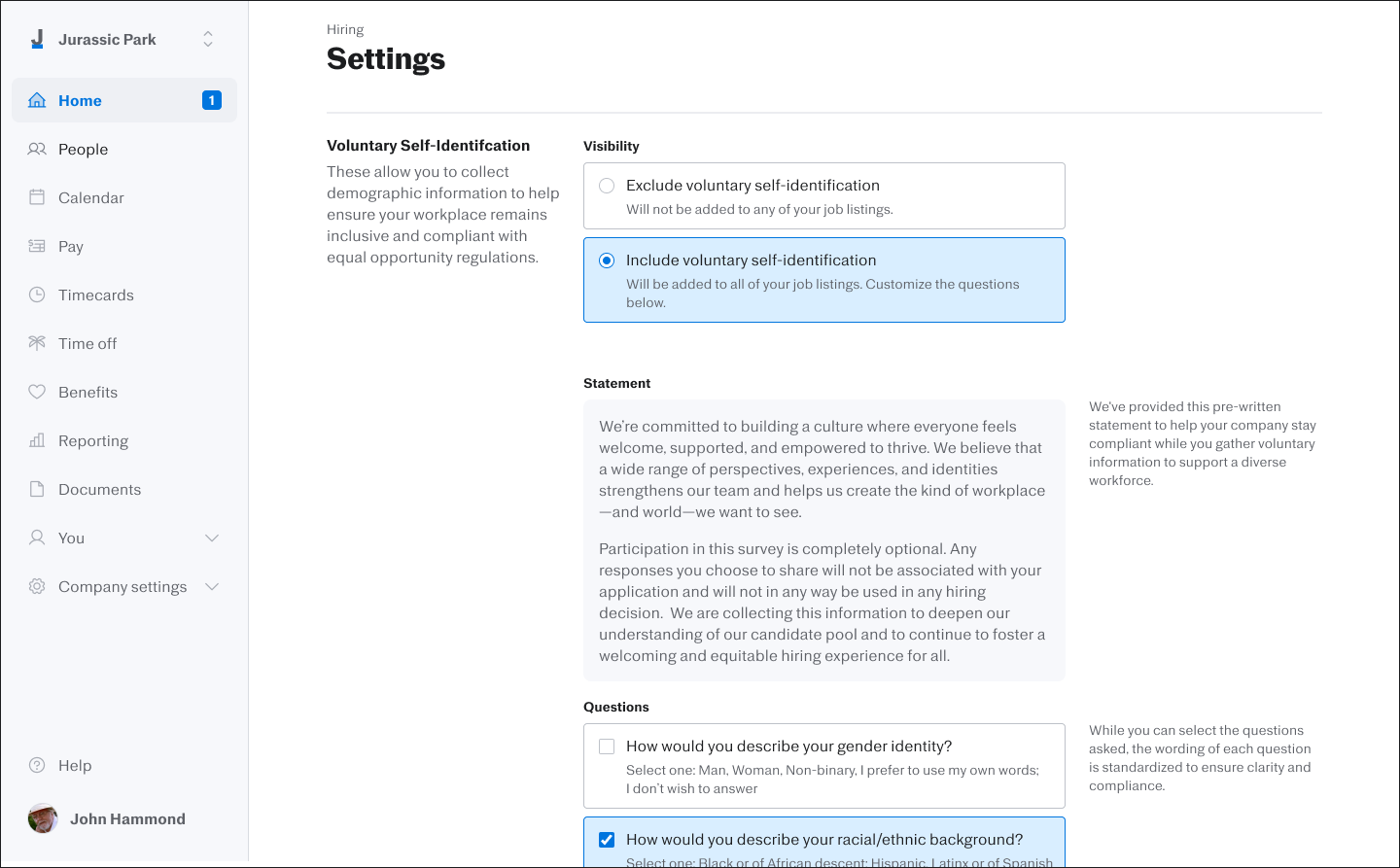Screen dimensions: 1400x868
Task: Go to the Home menu item
Action: [124, 100]
